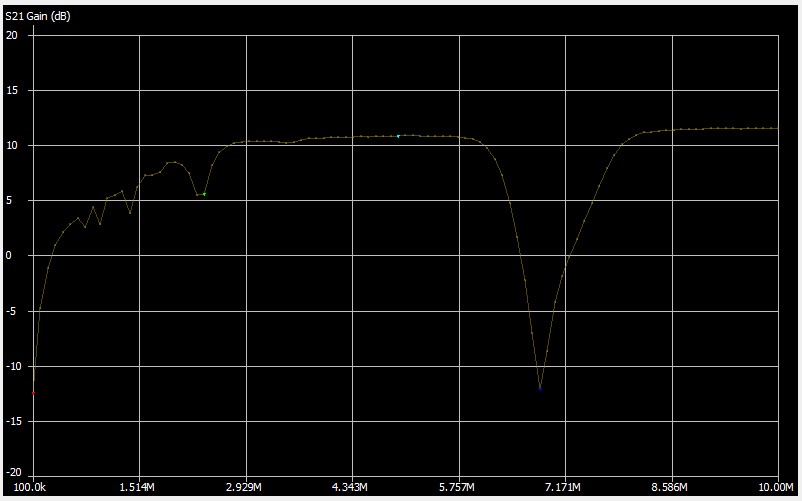Click the red marker at the trace start
The width and height of the screenshot is (802, 501).
(33, 393)
